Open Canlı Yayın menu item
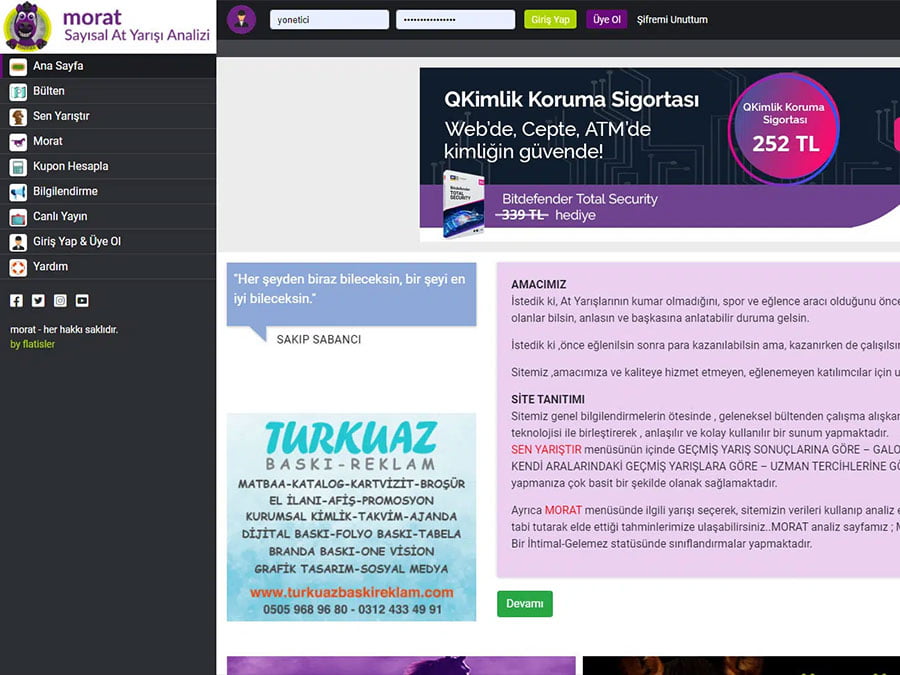Image resolution: width=900 pixels, height=675 pixels. (x=108, y=216)
